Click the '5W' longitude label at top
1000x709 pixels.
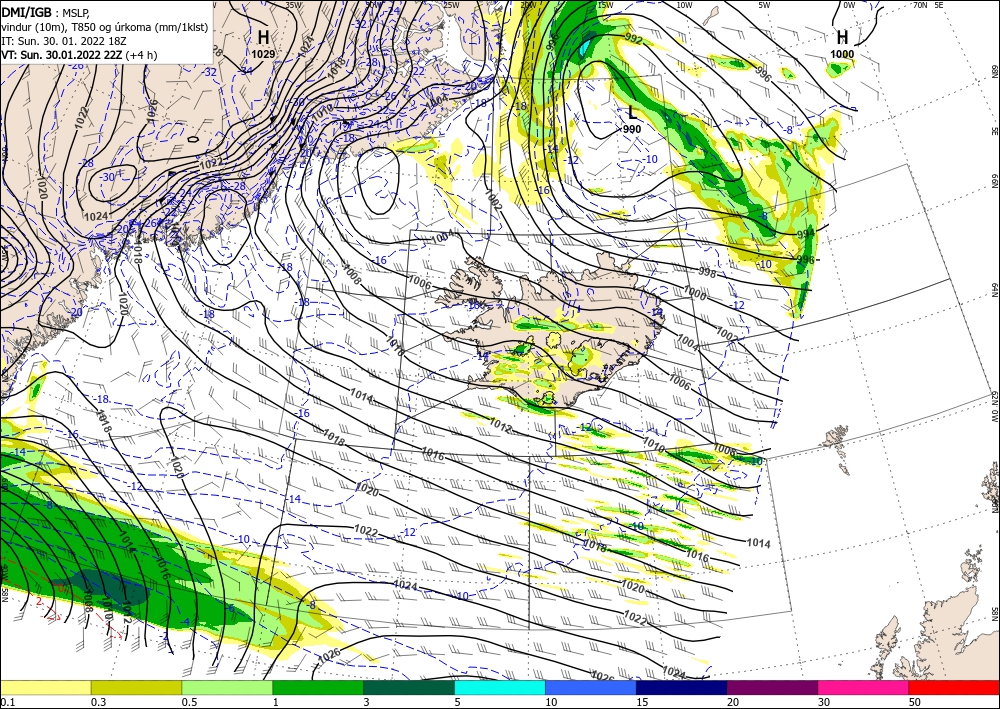click(x=764, y=4)
